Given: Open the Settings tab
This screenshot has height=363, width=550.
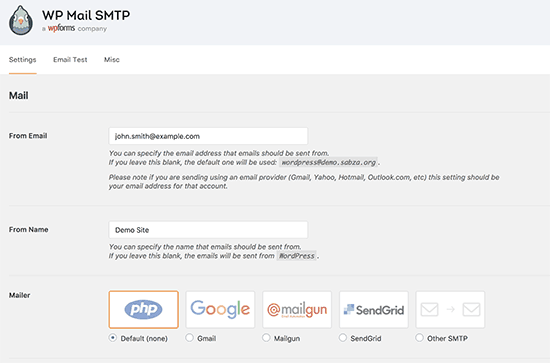Looking at the screenshot, I should click(22, 60).
